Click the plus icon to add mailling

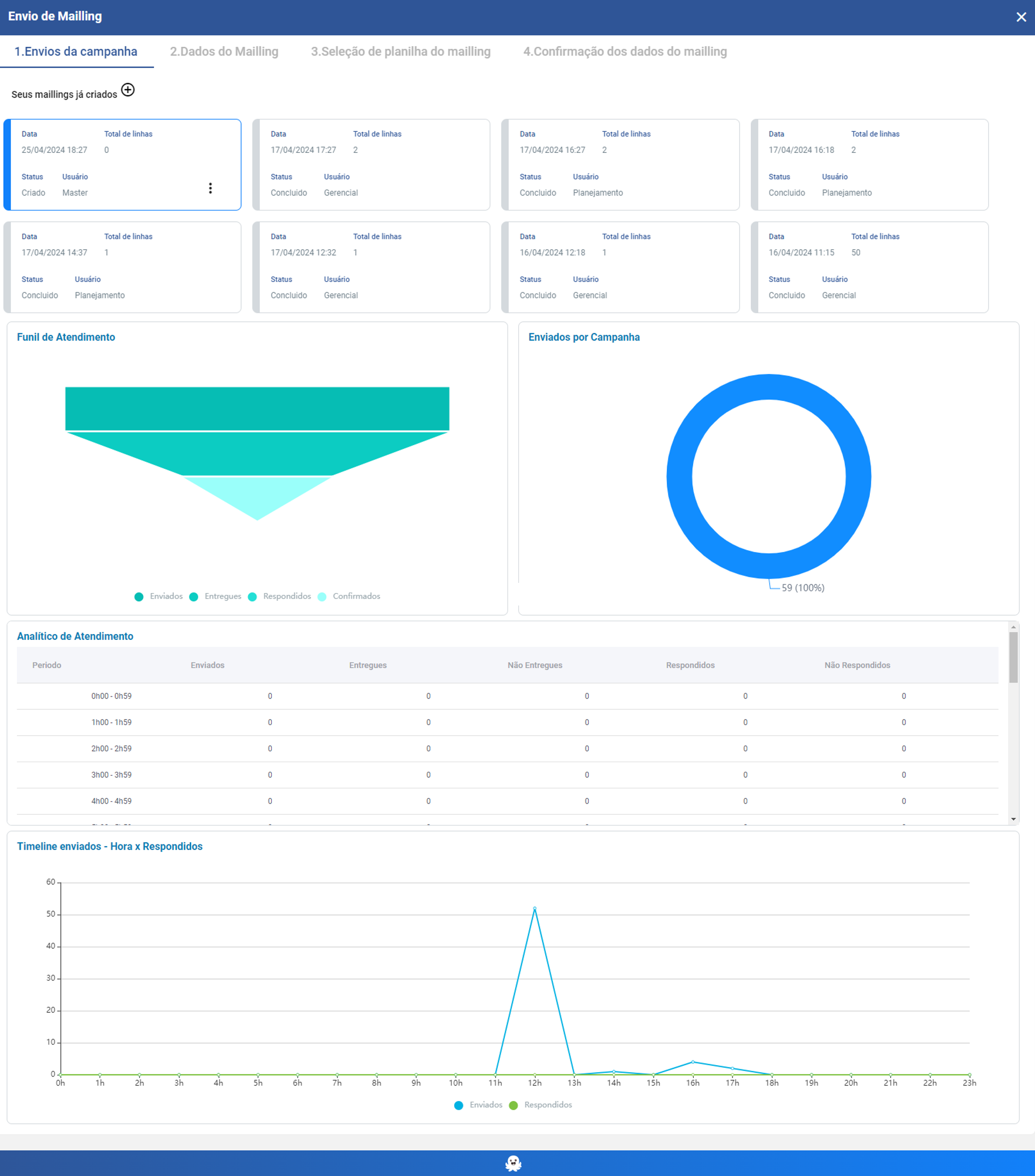(128, 90)
